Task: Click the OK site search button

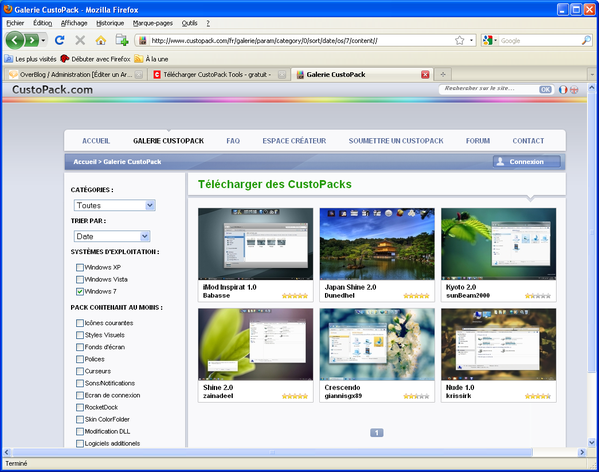Action: (x=546, y=89)
